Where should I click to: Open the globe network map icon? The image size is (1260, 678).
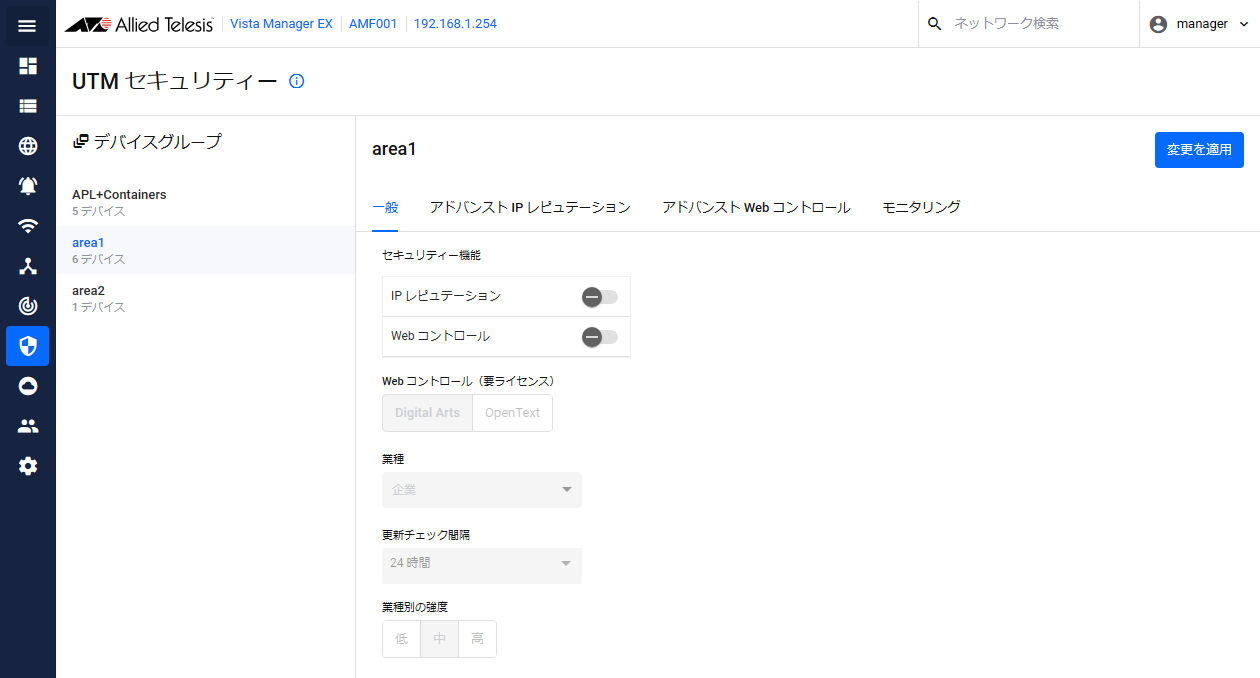28,146
